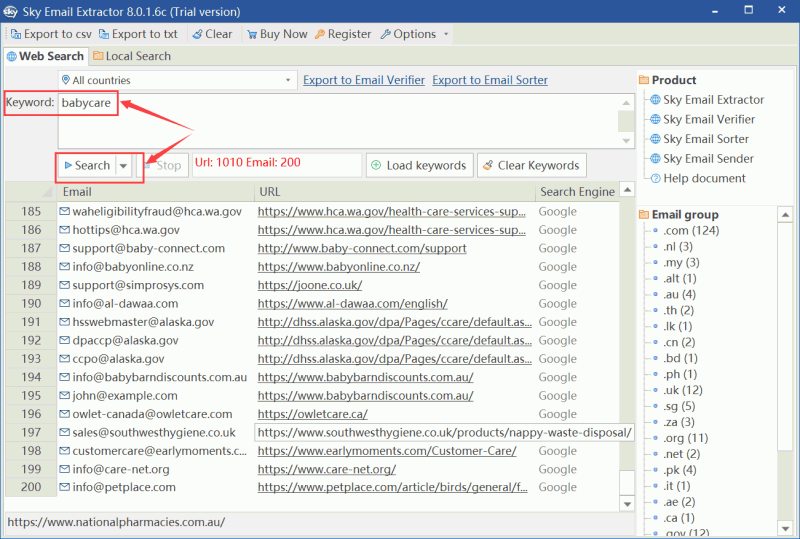The width and height of the screenshot is (800, 539).
Task: Switch to the Web Search tab
Action: (45, 56)
